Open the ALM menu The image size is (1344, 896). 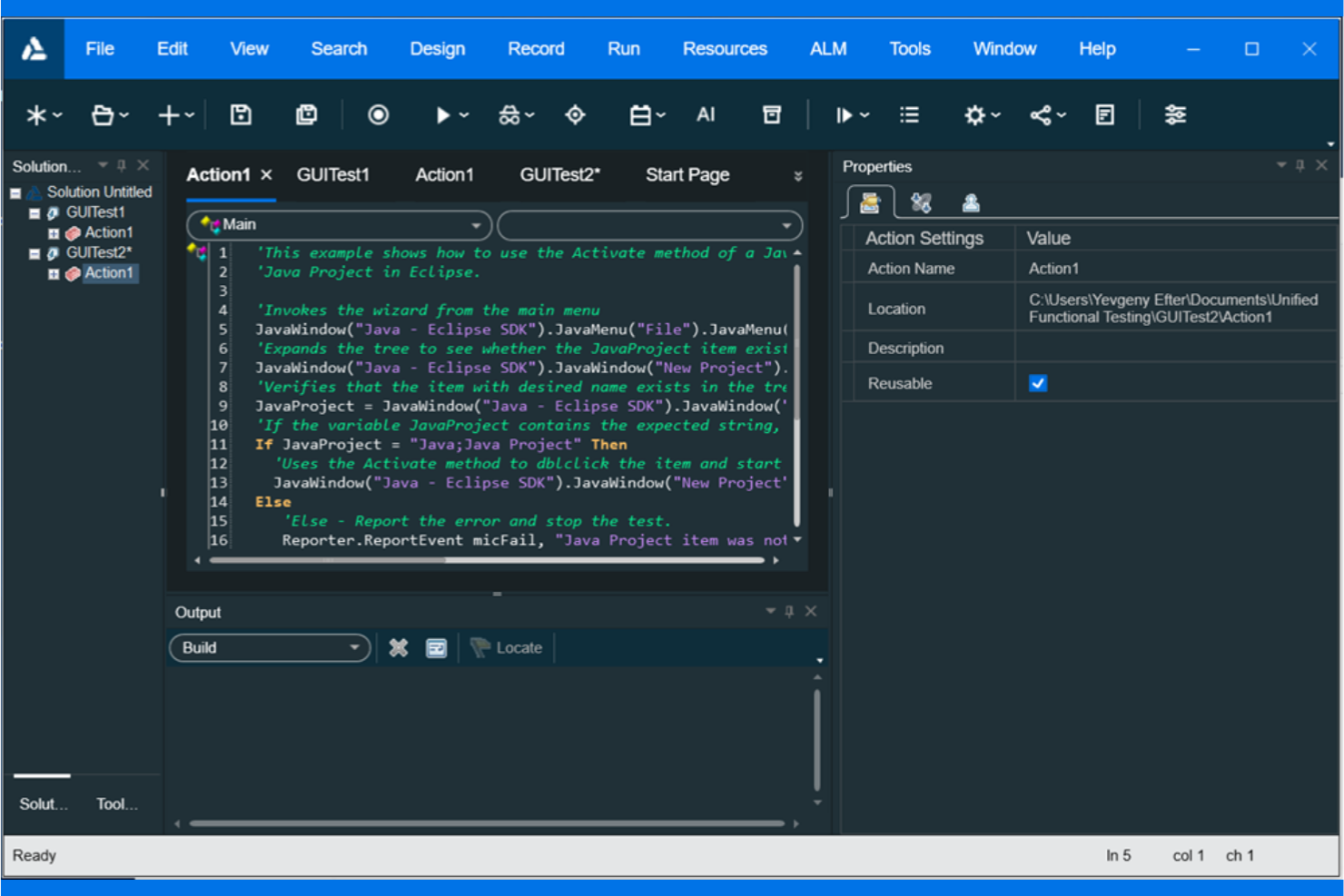tap(828, 49)
